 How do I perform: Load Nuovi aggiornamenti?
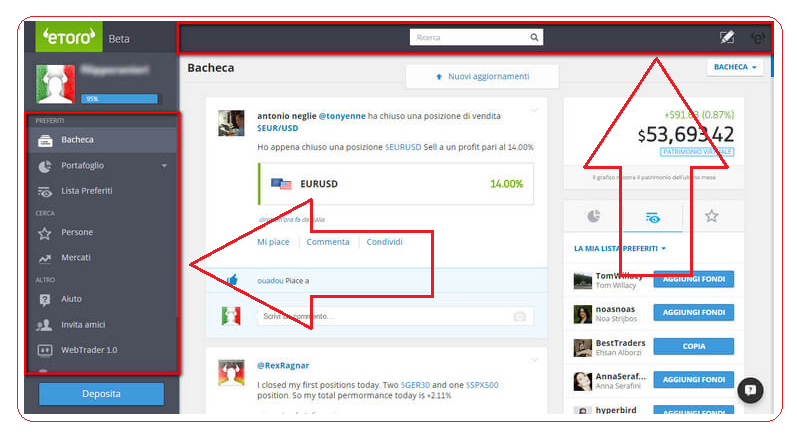[482, 76]
